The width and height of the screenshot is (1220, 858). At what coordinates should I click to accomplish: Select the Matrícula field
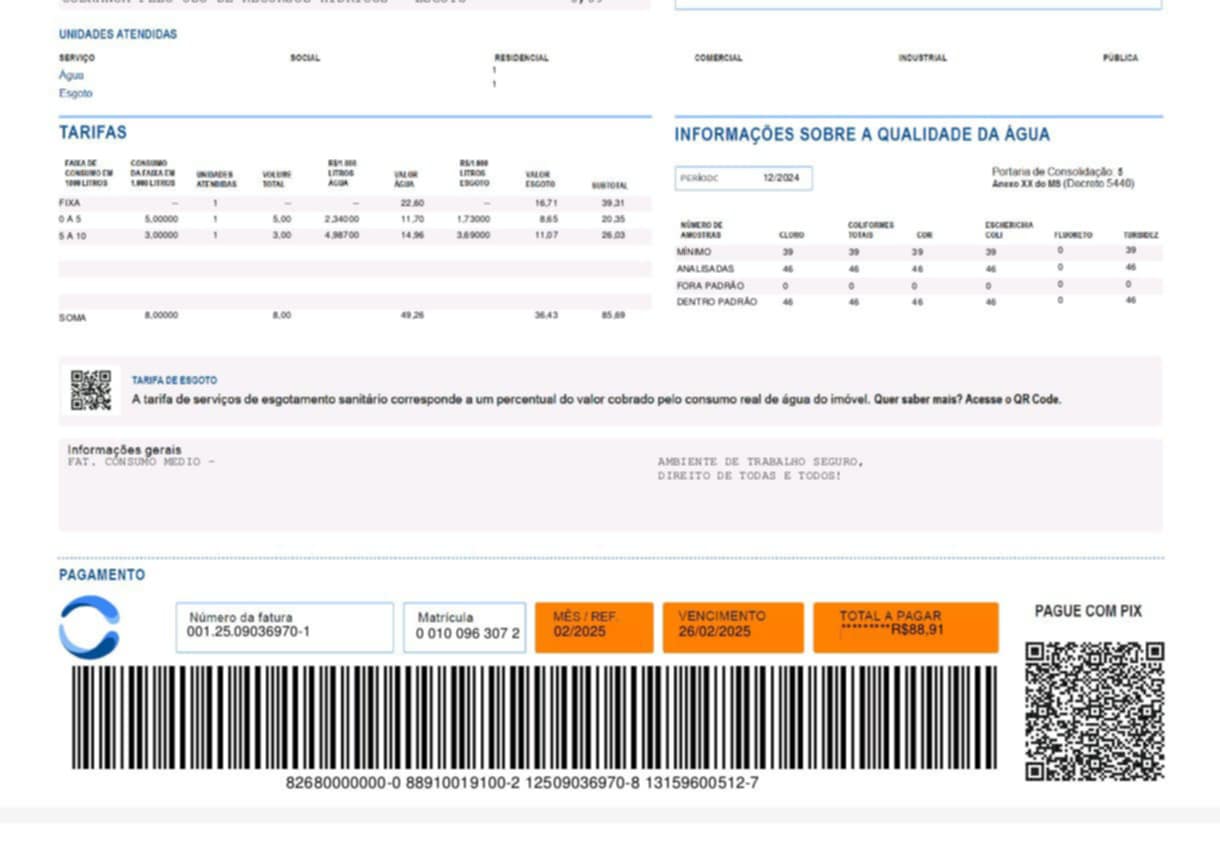(x=464, y=627)
